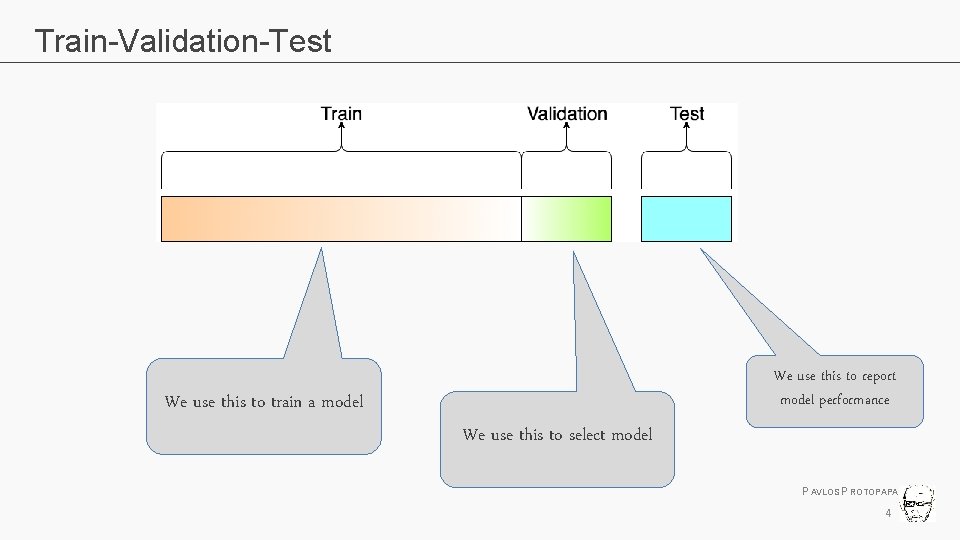This screenshot has width=960, height=540.
Task: Click the arrow under the Validation label
Action: point(567,136)
